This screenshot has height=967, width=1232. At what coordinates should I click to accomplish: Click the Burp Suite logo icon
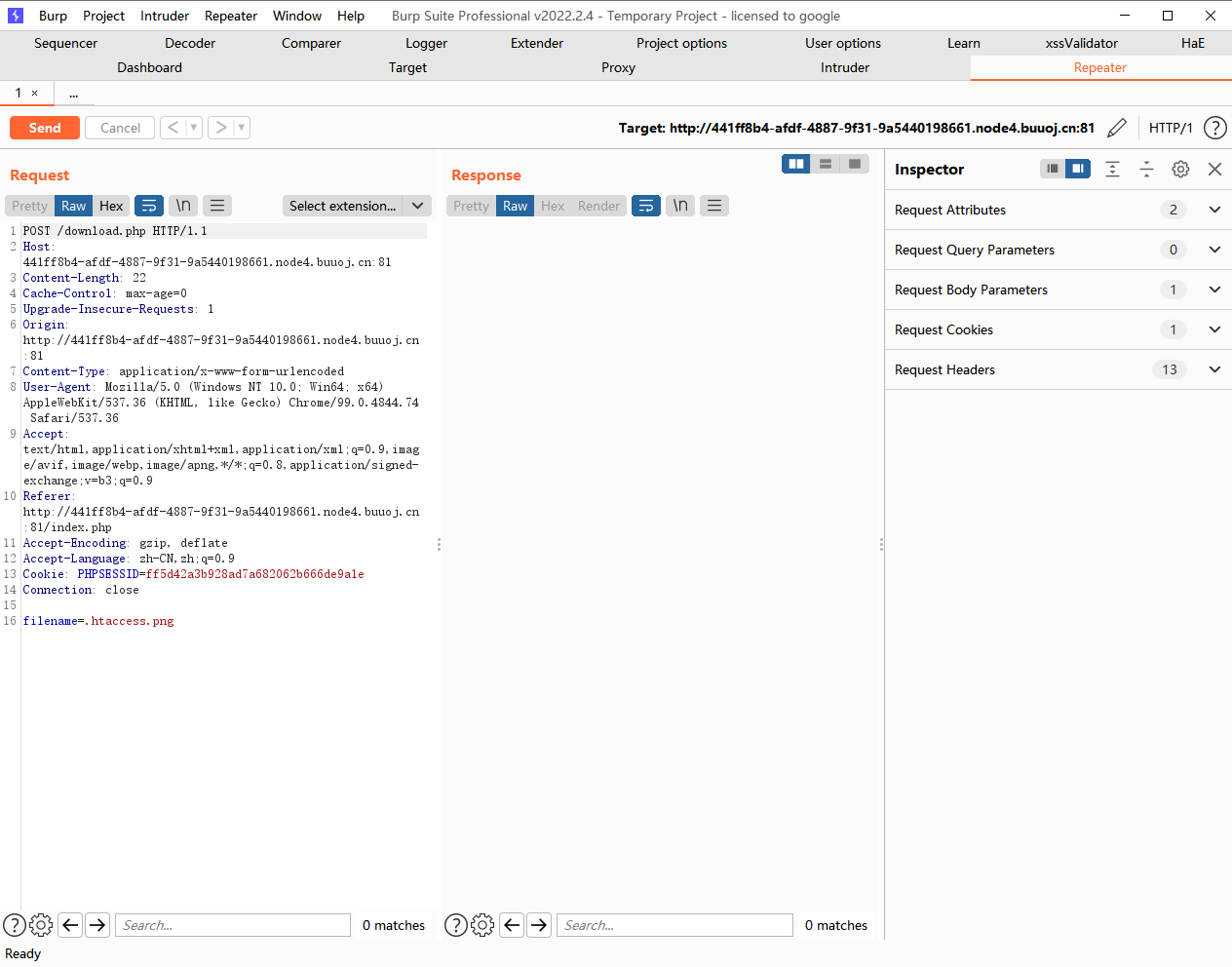(16, 16)
